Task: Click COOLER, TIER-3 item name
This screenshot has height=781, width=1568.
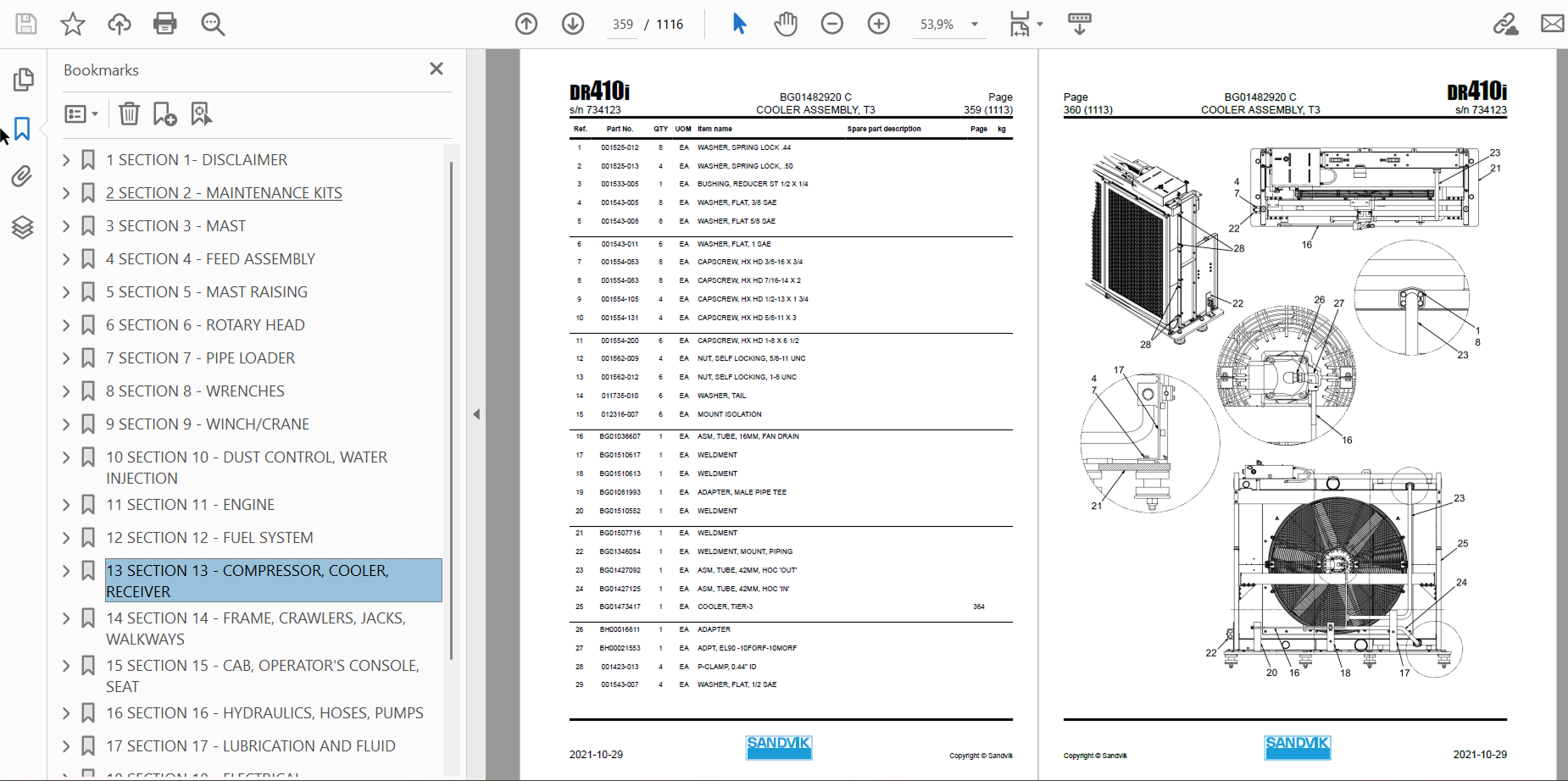Action: (725, 607)
